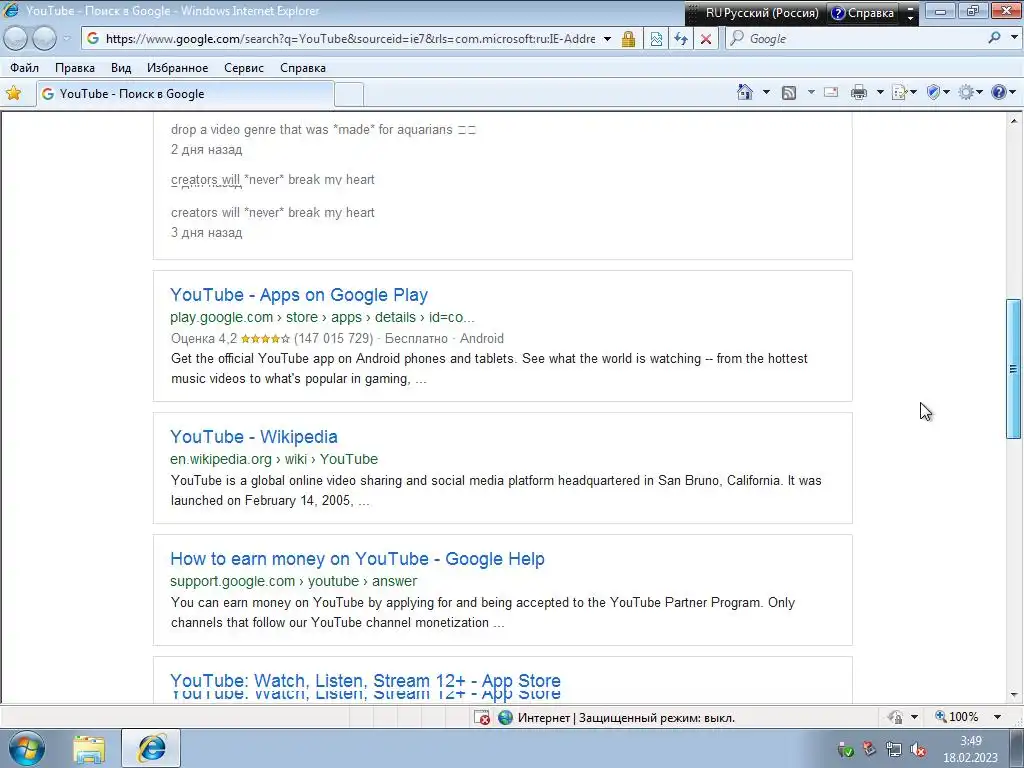Open a new blank tab
This screenshot has width=1024, height=768.
coord(349,95)
